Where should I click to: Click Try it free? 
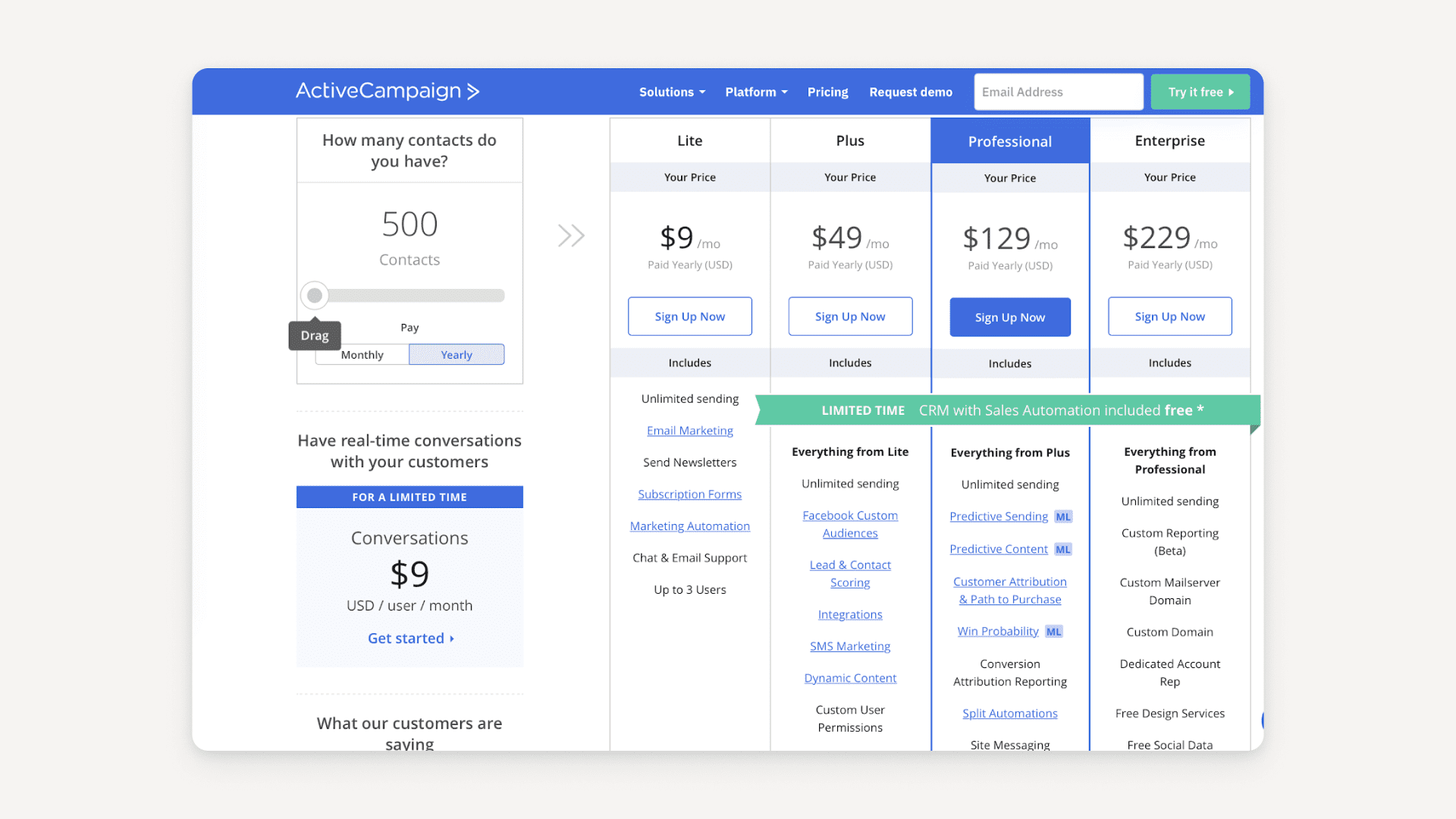click(x=1200, y=91)
